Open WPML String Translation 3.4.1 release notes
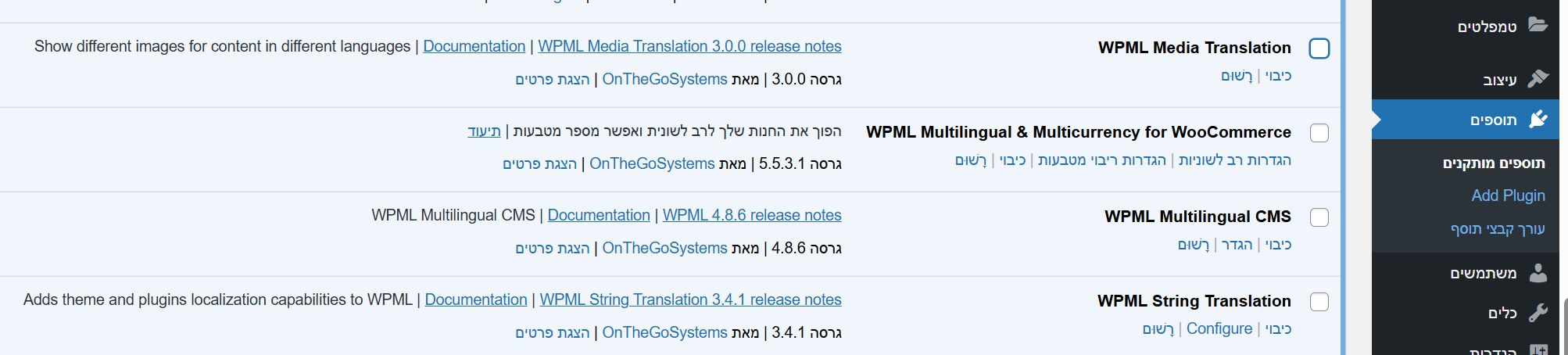The image size is (1568, 355). point(690,299)
